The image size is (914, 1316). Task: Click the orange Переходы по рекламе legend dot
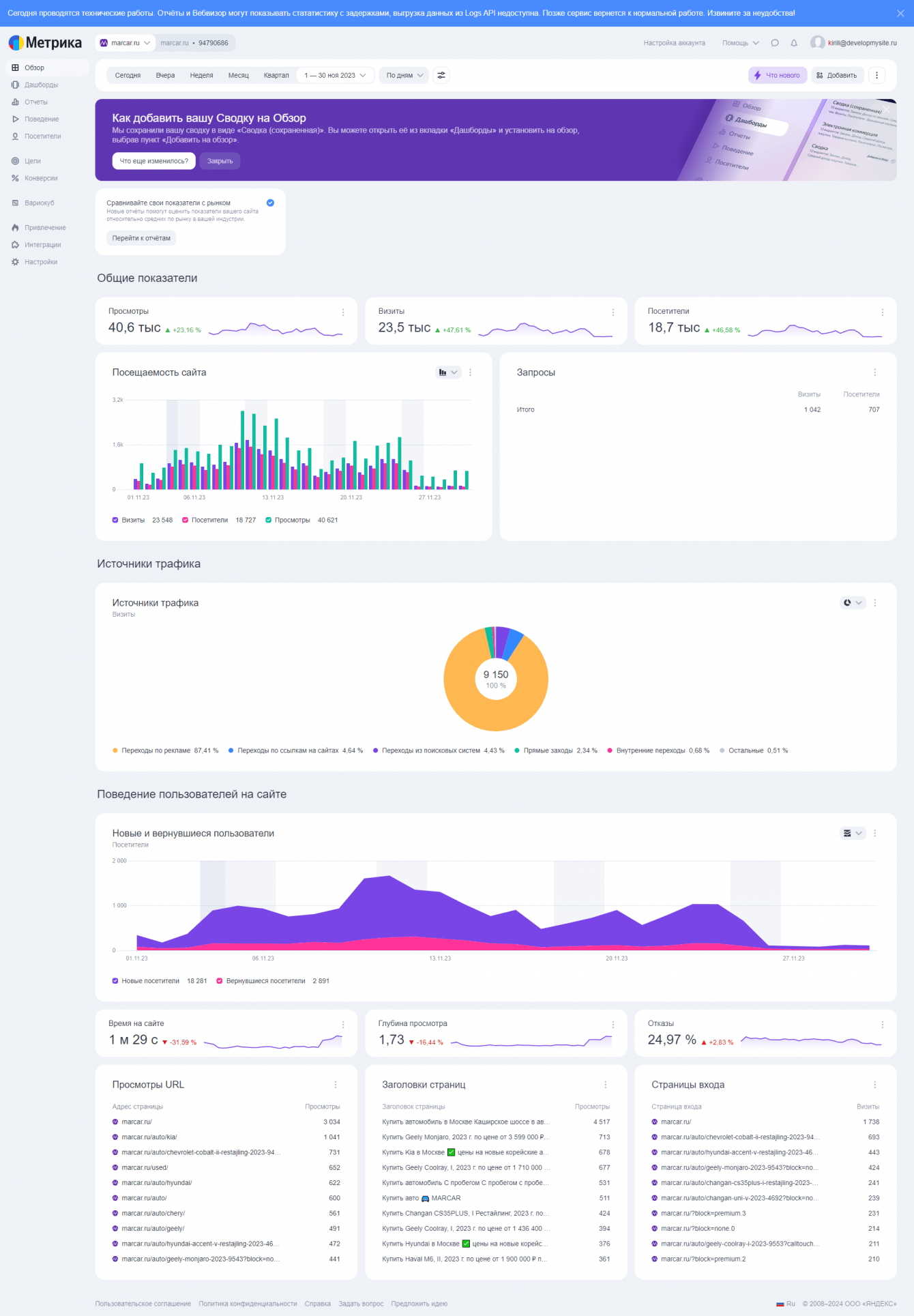point(115,750)
